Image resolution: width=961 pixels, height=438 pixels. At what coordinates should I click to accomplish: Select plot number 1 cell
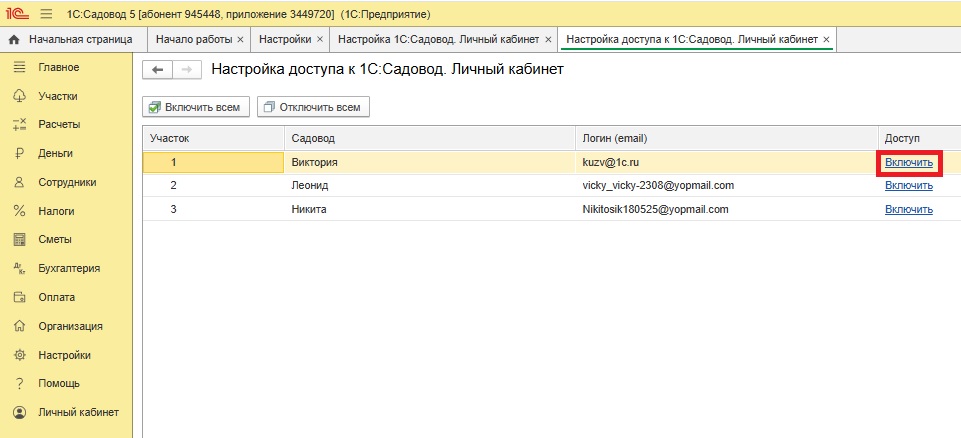[x=213, y=163]
